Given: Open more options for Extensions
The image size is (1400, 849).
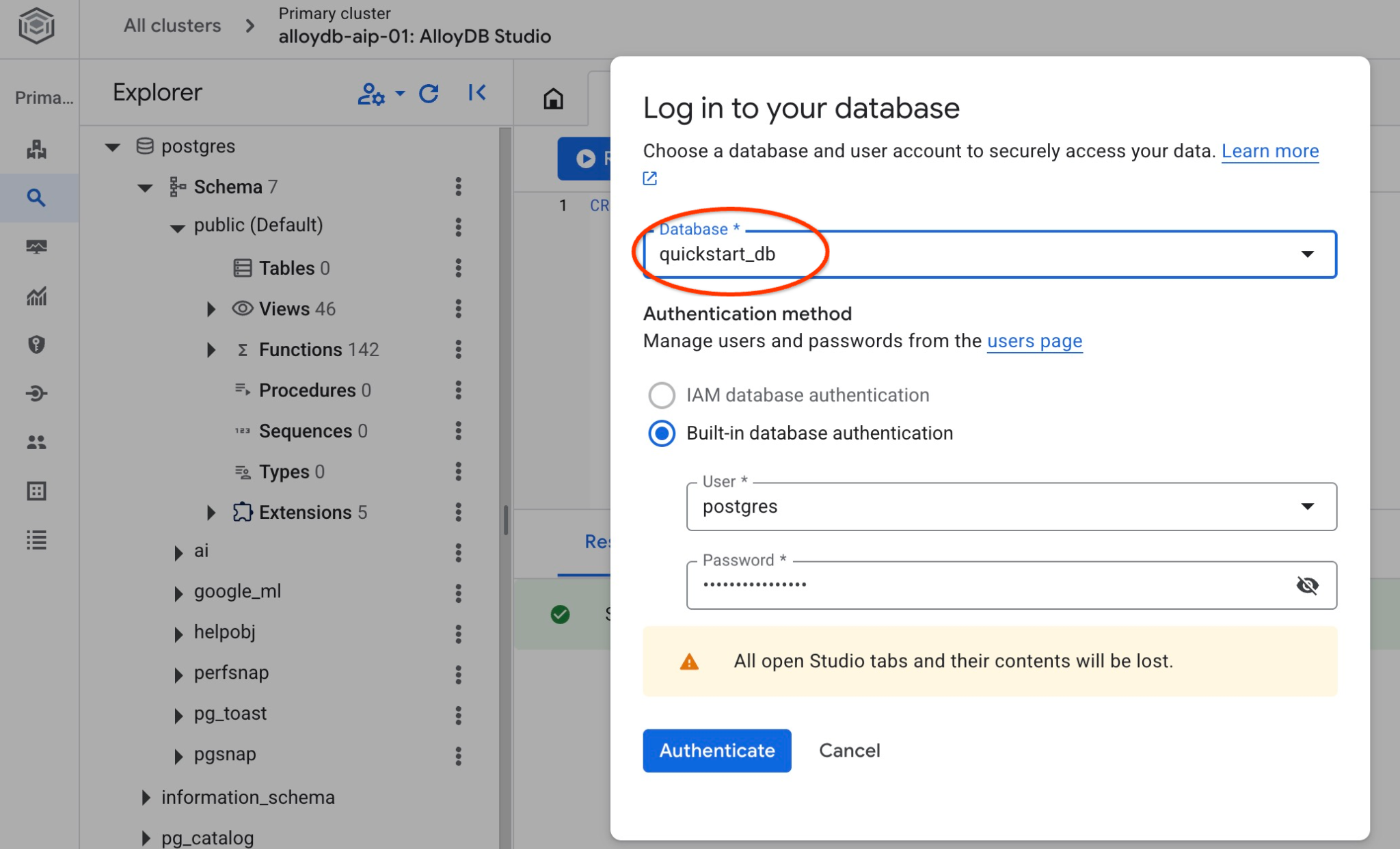Looking at the screenshot, I should point(459,512).
